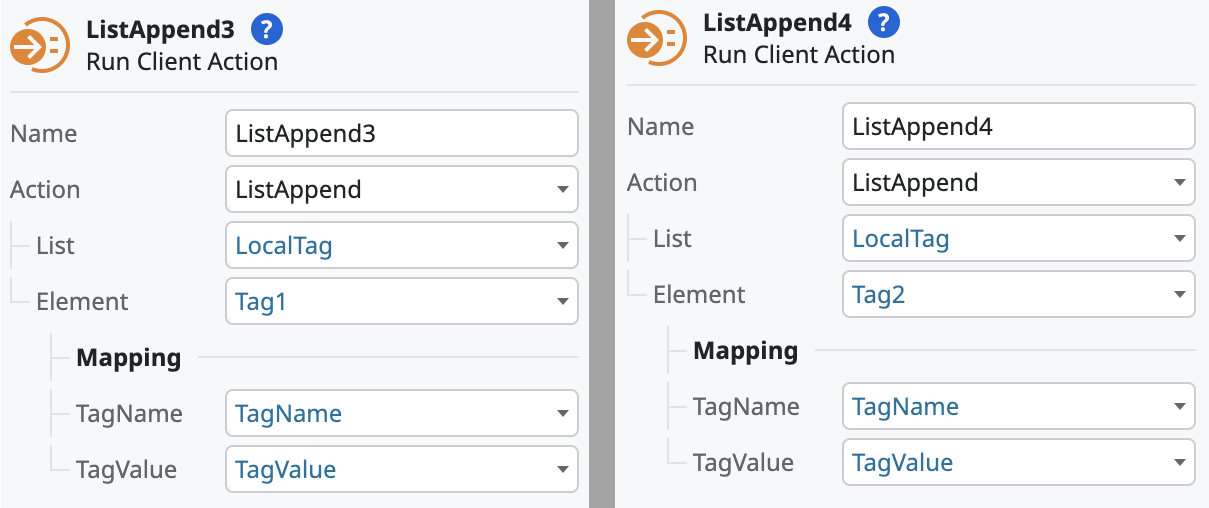Select the Mapping header in ListAppend3
The width and height of the screenshot is (1209, 508).
pos(129,358)
